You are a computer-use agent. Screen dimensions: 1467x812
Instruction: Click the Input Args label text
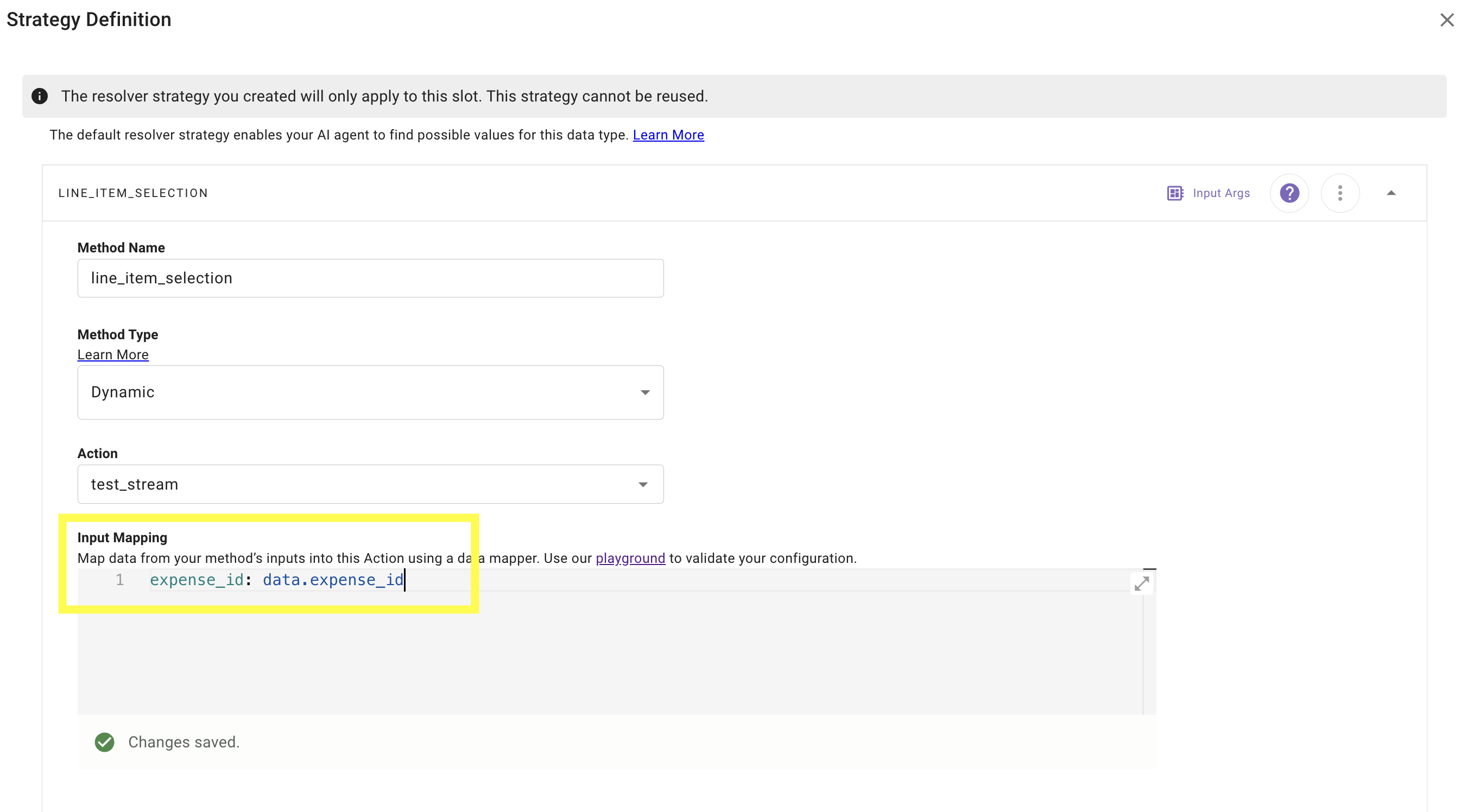tap(1221, 193)
